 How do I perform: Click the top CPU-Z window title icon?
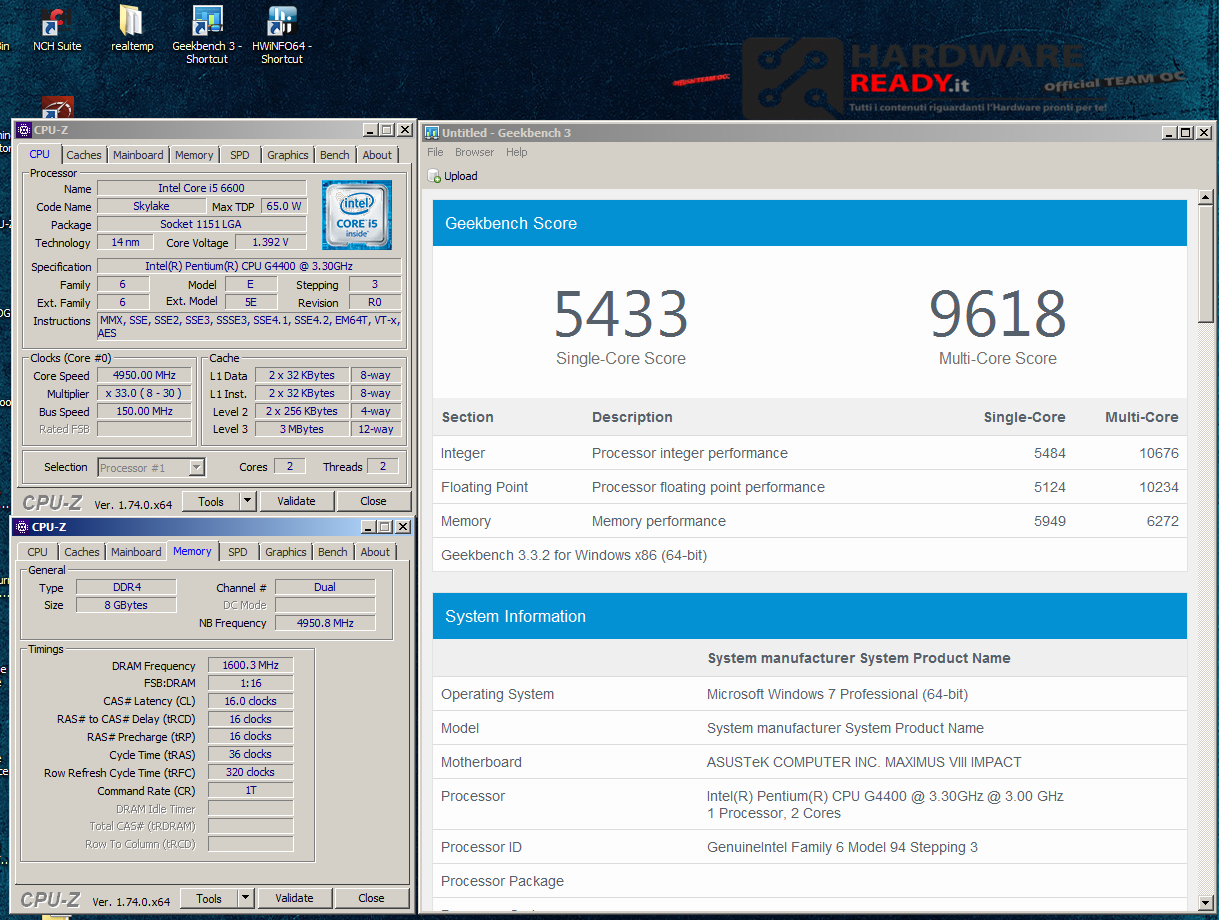pyautogui.click(x=24, y=130)
